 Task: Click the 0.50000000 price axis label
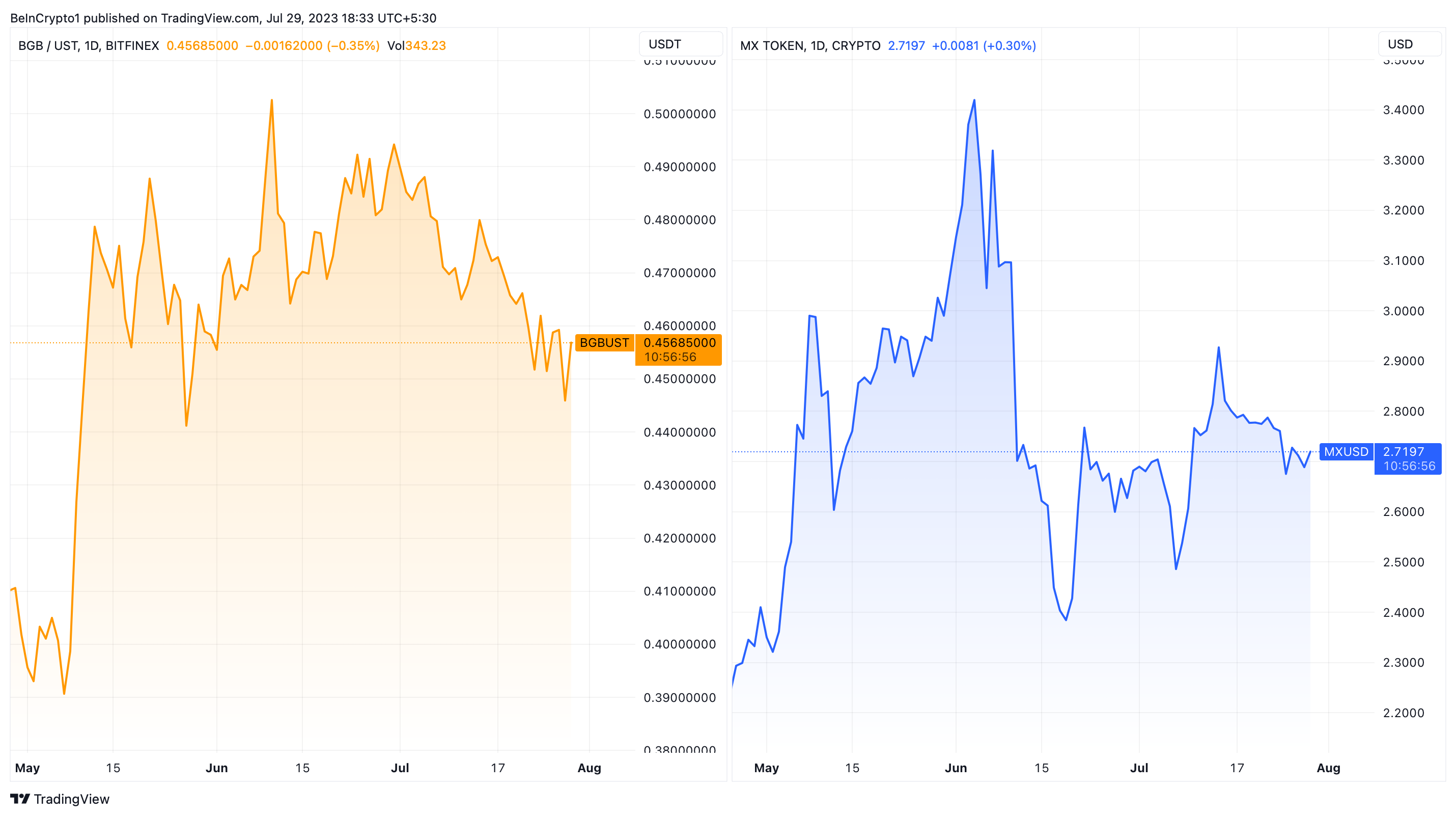coord(680,114)
